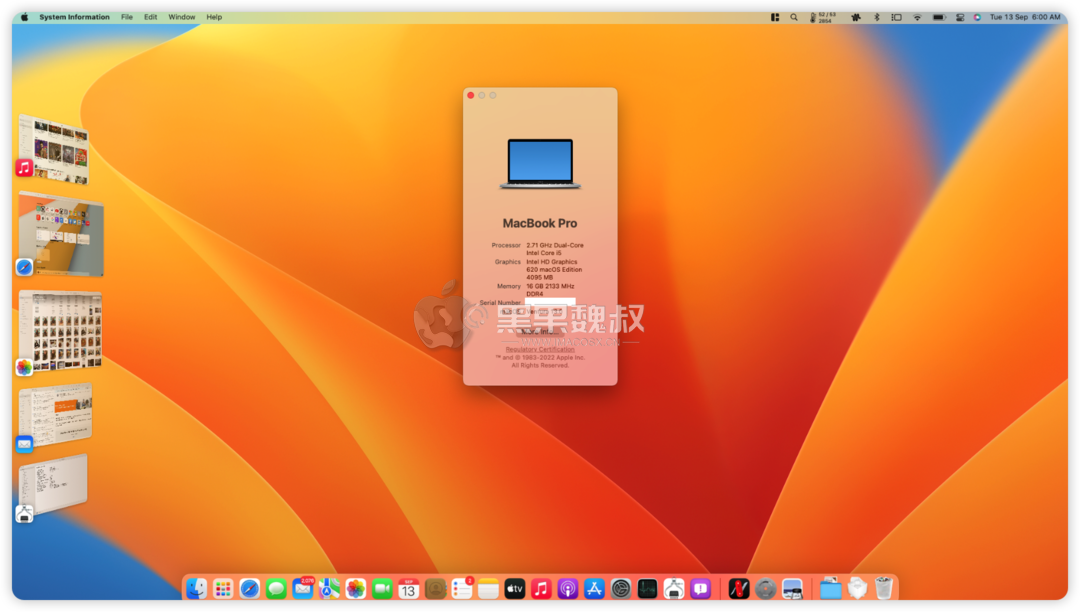Open App Store in the Dock
Image resolution: width=1080 pixels, height=612 pixels.
click(x=594, y=589)
